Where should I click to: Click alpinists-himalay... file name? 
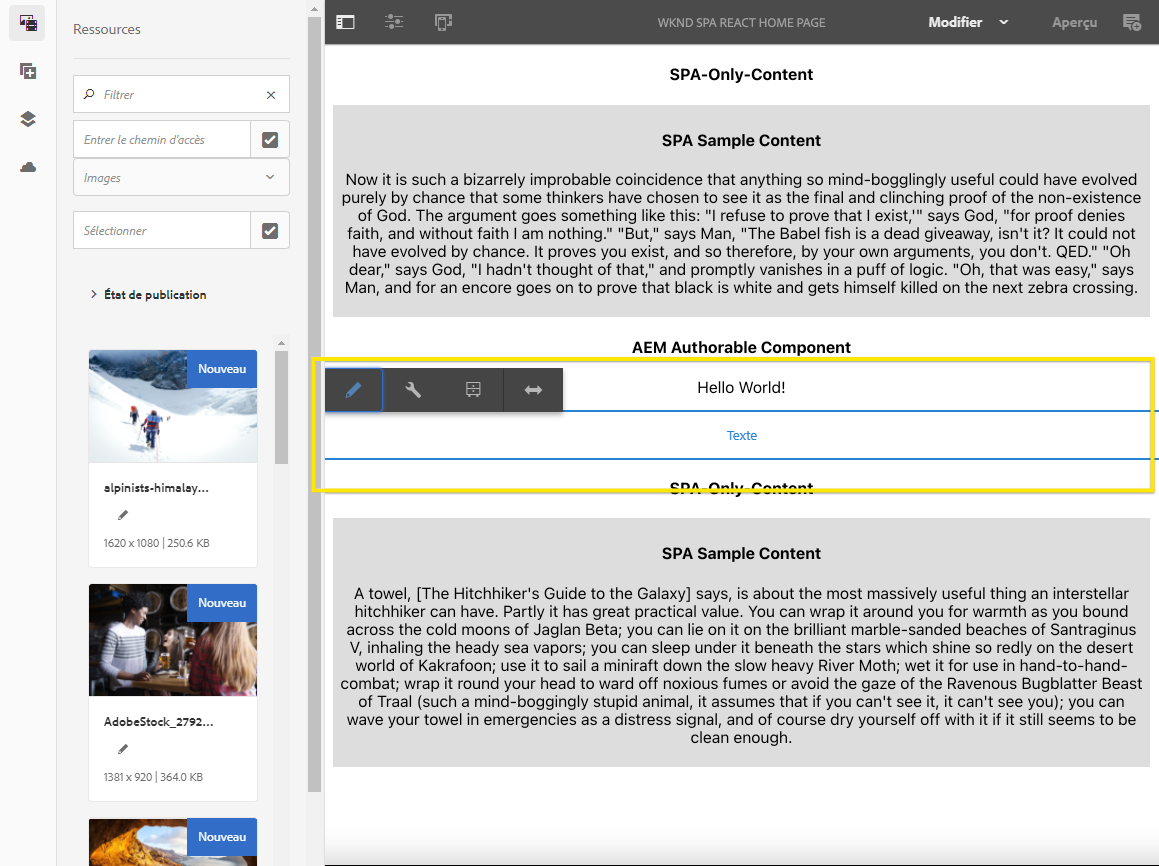tap(156, 488)
